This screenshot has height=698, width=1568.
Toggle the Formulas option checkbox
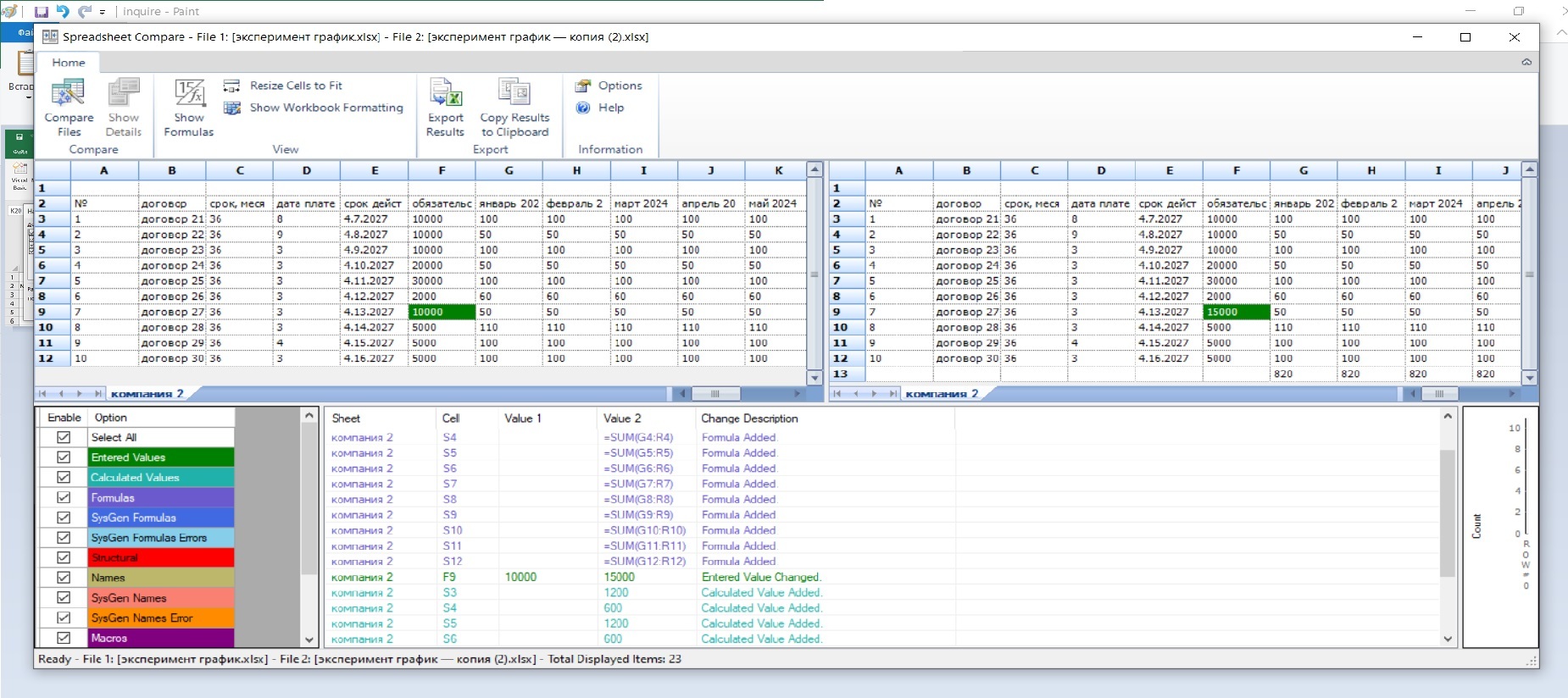tap(64, 498)
